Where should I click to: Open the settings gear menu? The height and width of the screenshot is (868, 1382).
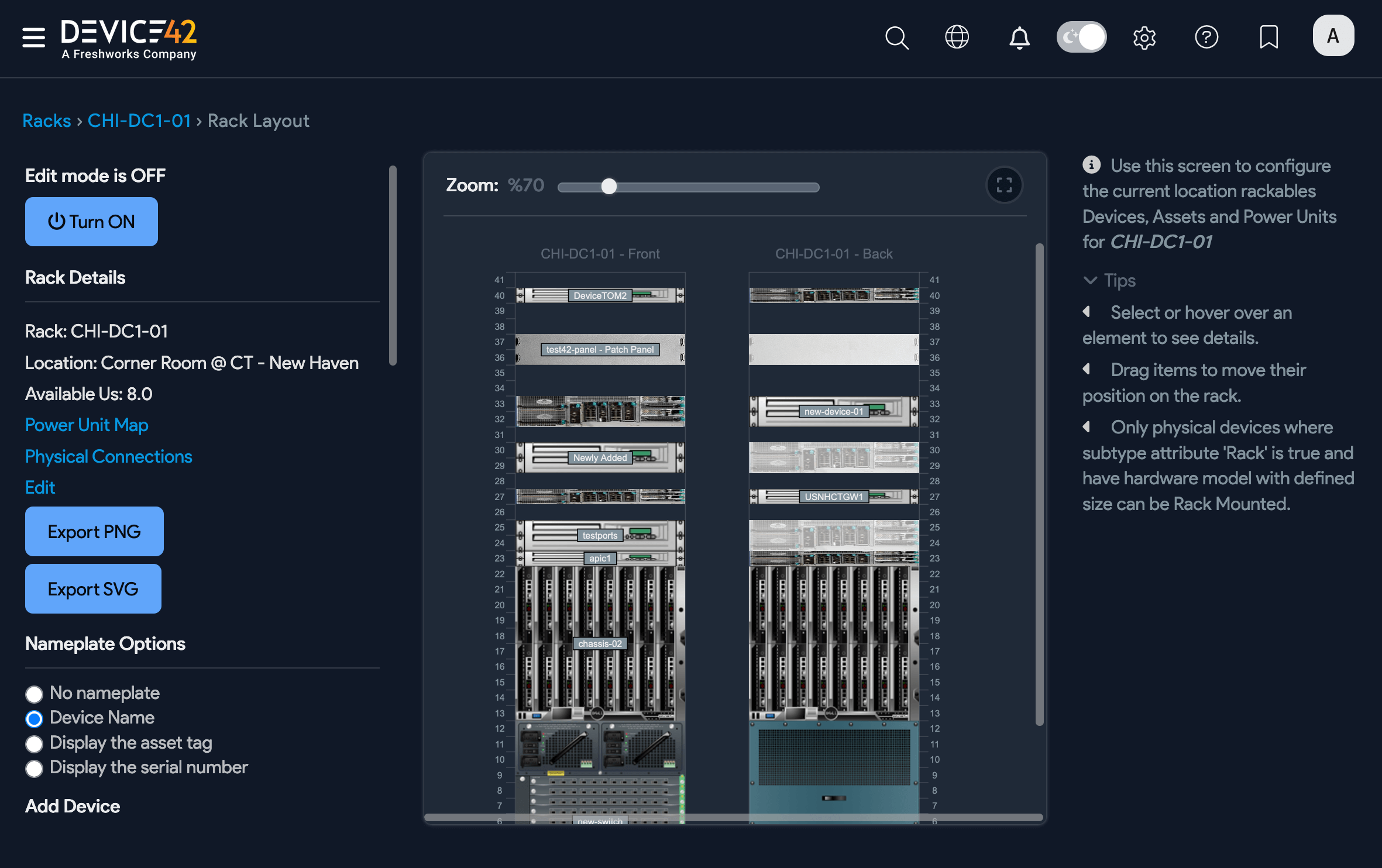tap(1145, 37)
